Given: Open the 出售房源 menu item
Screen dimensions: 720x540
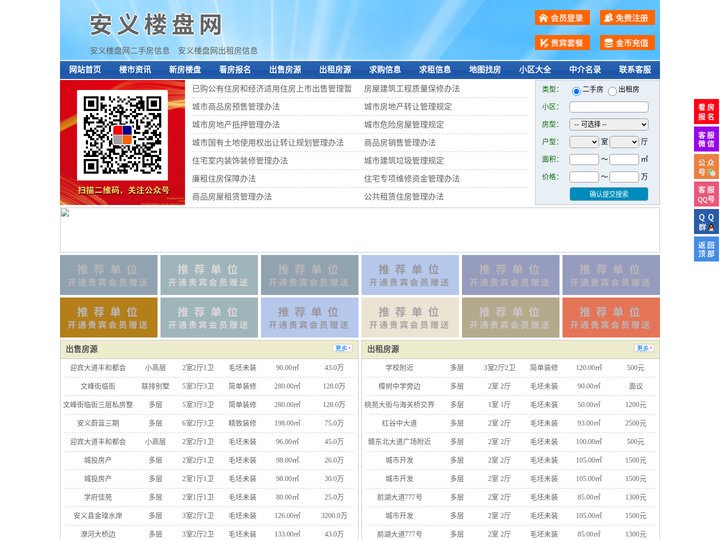Looking at the screenshot, I should click(285, 70).
